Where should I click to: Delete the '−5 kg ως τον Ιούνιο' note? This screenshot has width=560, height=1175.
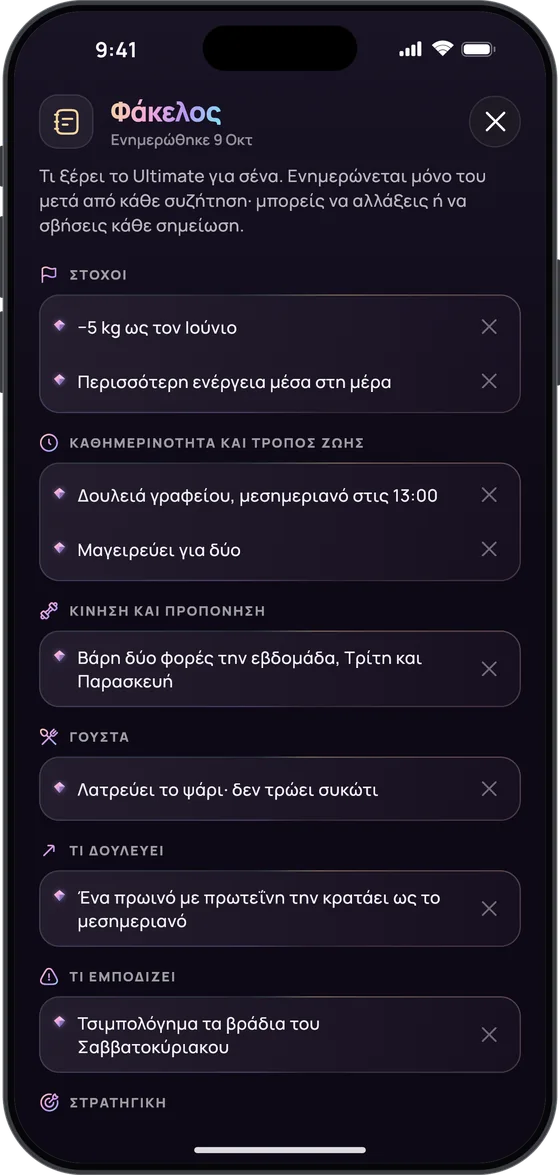click(489, 327)
